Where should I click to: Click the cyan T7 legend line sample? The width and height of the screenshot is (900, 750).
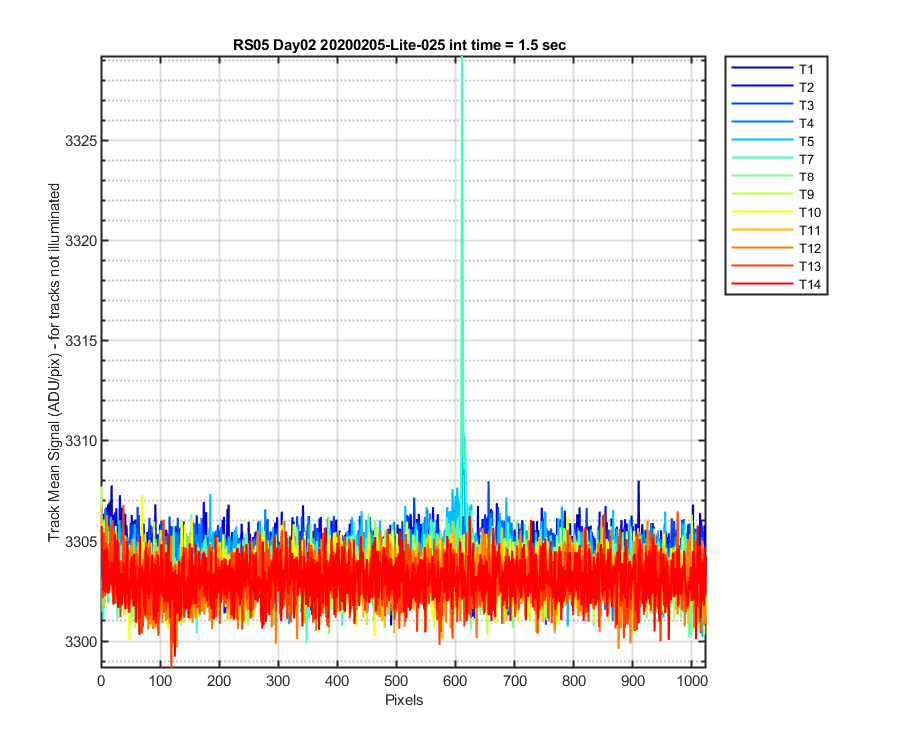tap(762, 157)
